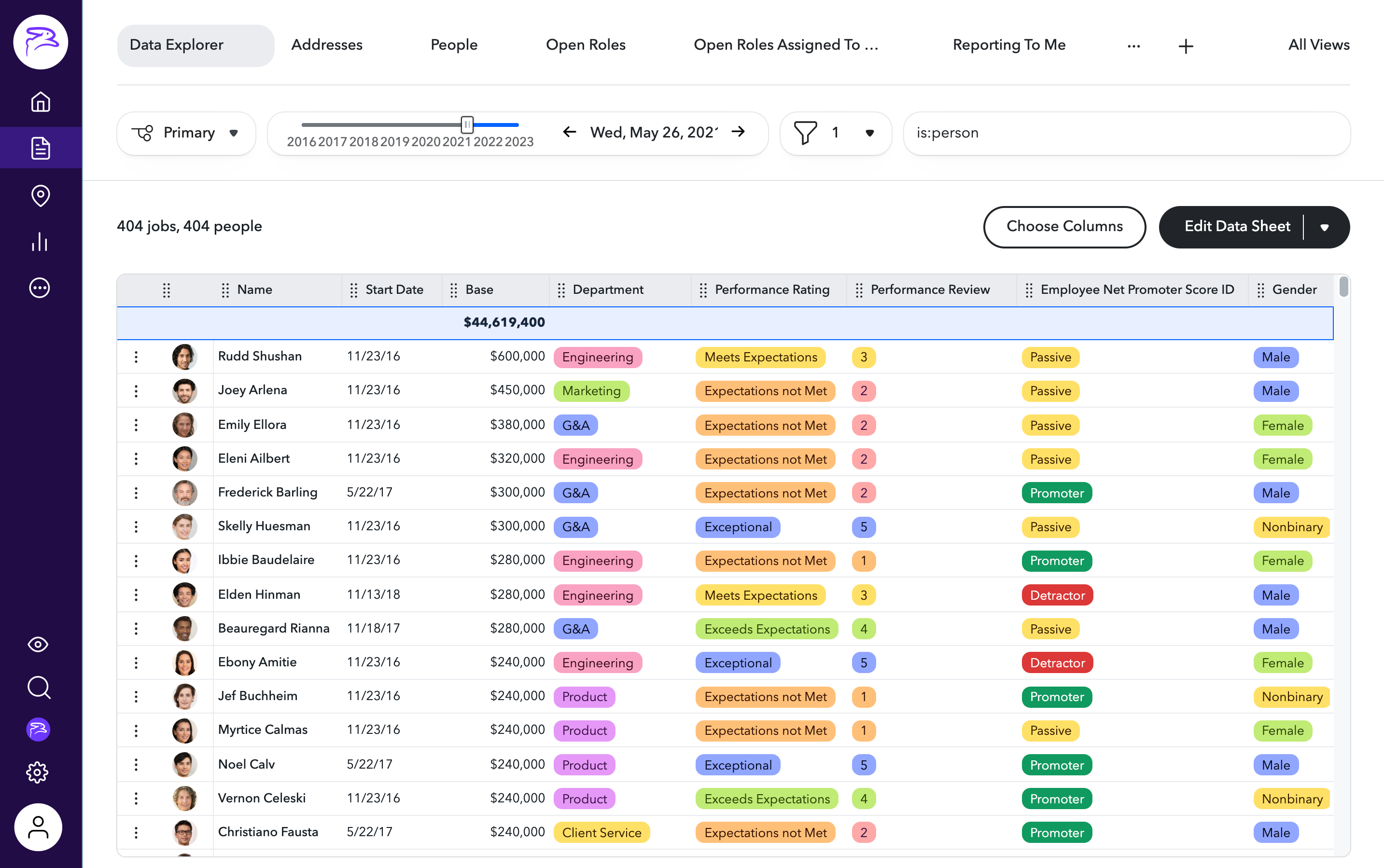This screenshot has height=868, width=1384.
Task: Open the Home icon in sidebar
Action: click(x=40, y=102)
